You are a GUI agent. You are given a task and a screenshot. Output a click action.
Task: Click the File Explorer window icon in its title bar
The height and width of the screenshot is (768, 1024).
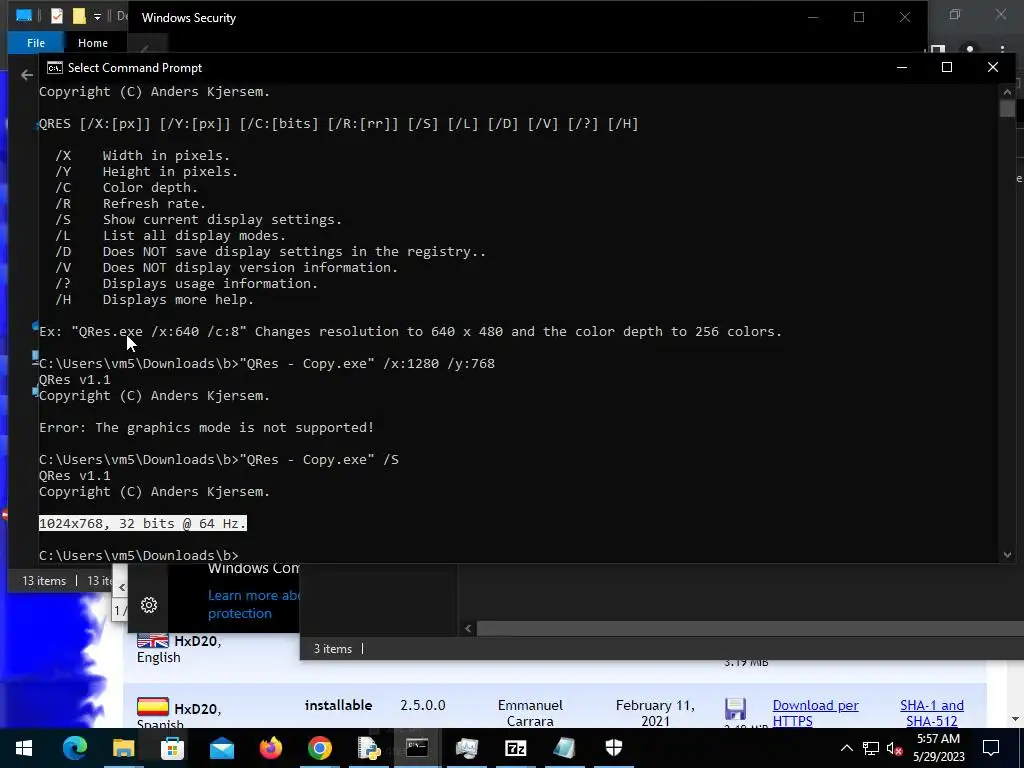click(x=24, y=16)
